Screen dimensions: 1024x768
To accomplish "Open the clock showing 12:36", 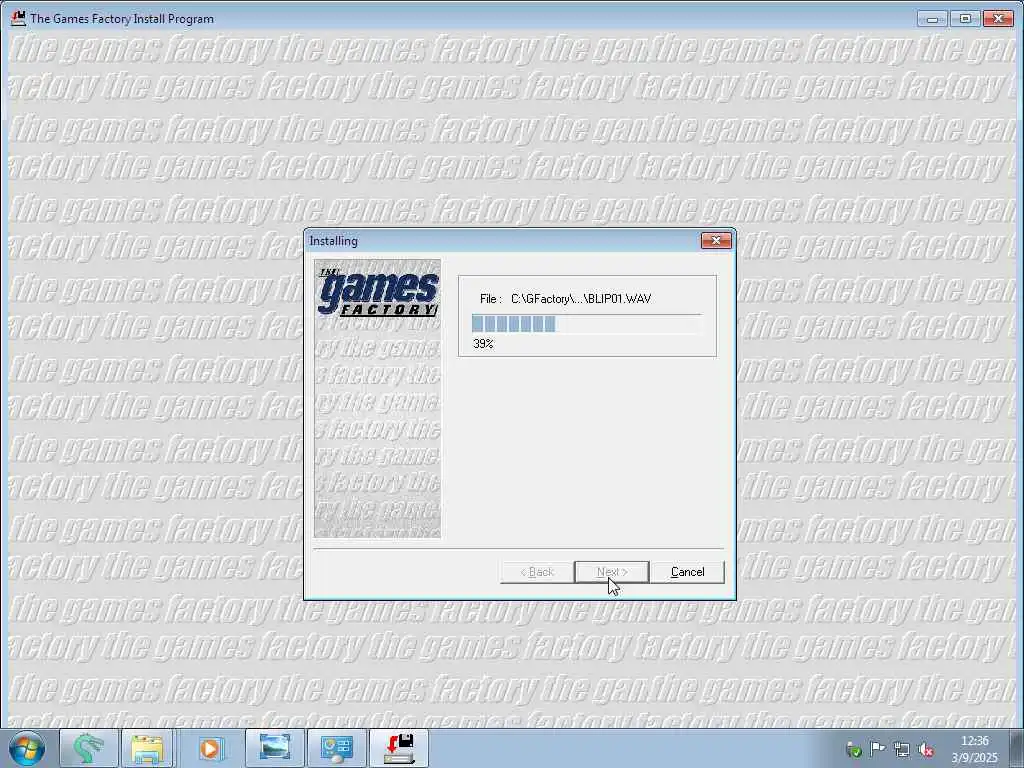I will pos(974,749).
